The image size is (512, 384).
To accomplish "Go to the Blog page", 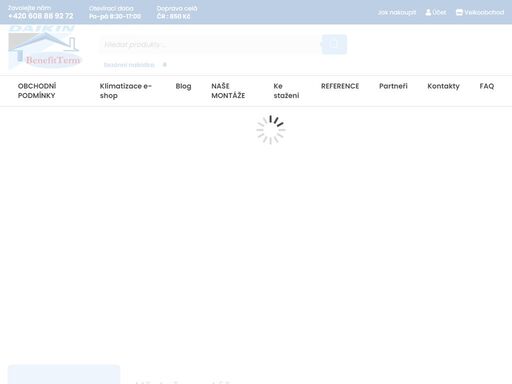I will click(x=183, y=86).
